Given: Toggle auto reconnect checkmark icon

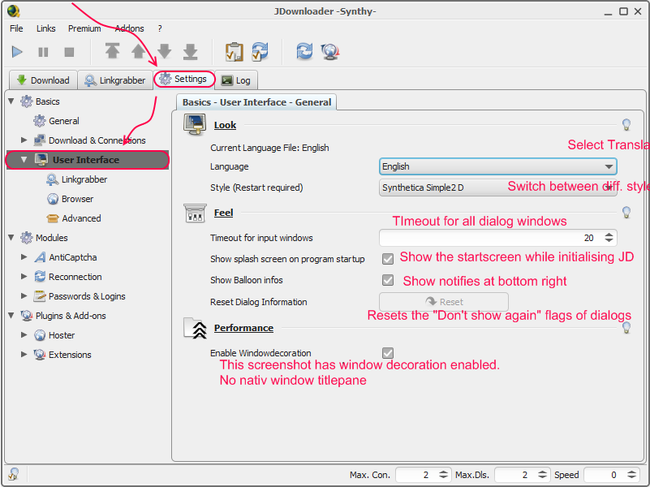Looking at the screenshot, I should [x=260, y=52].
